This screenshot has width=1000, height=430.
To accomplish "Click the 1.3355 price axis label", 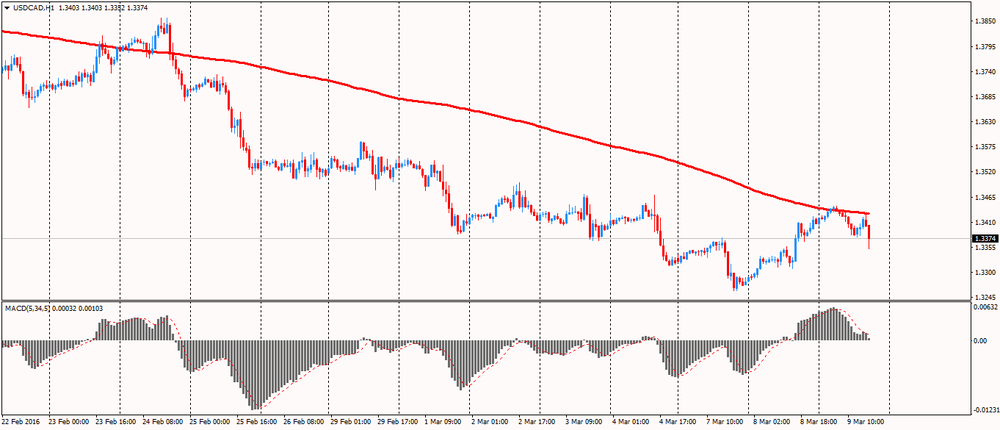I will pos(986,248).
